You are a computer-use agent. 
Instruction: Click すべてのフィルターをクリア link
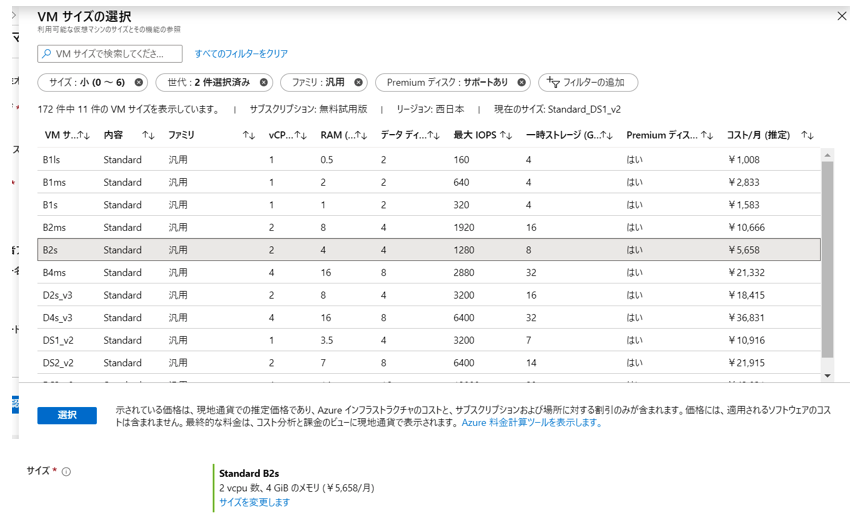[x=241, y=53]
